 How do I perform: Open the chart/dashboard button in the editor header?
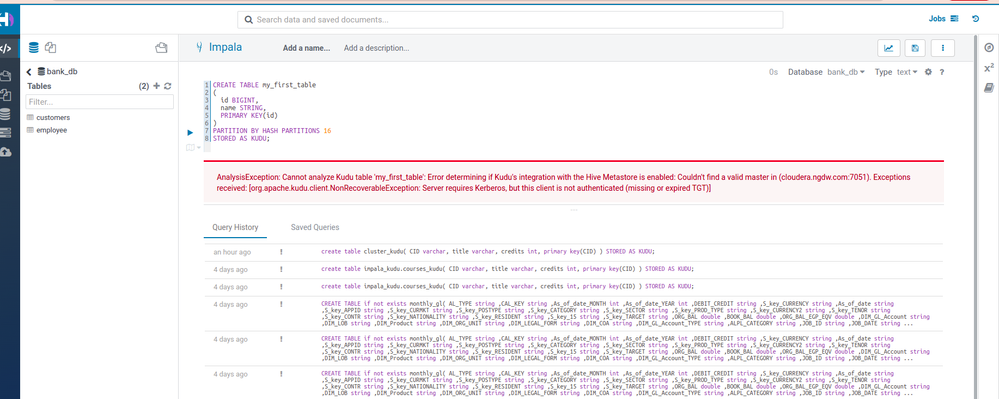point(889,48)
